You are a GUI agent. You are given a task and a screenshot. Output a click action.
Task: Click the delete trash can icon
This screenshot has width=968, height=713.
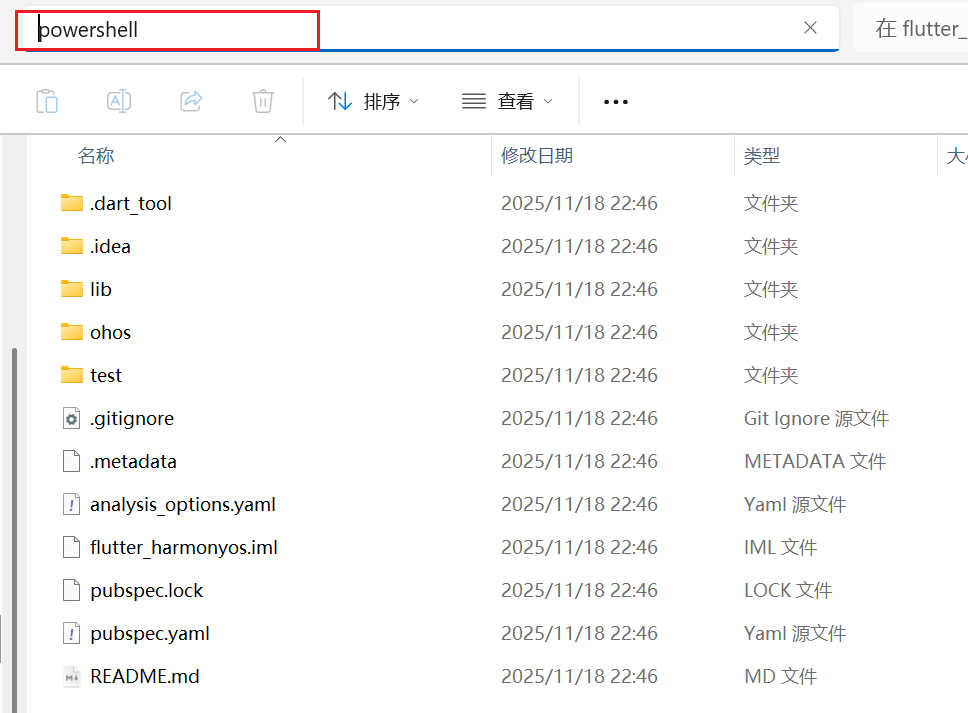[262, 101]
